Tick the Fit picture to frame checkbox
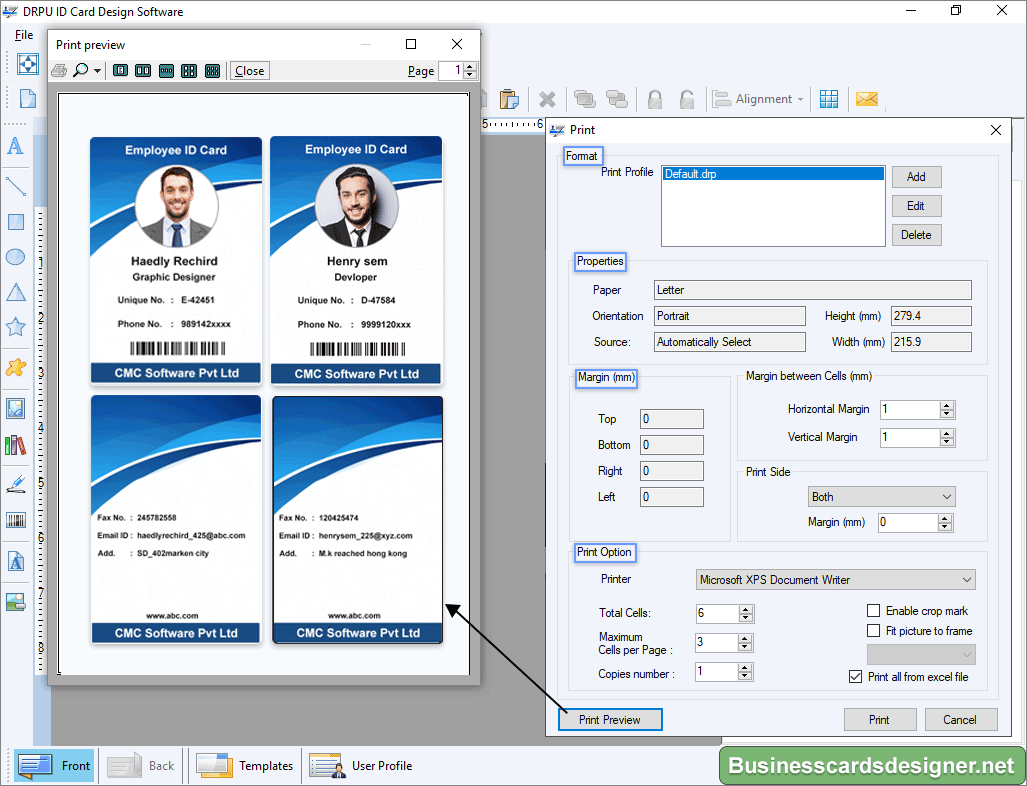 [873, 630]
